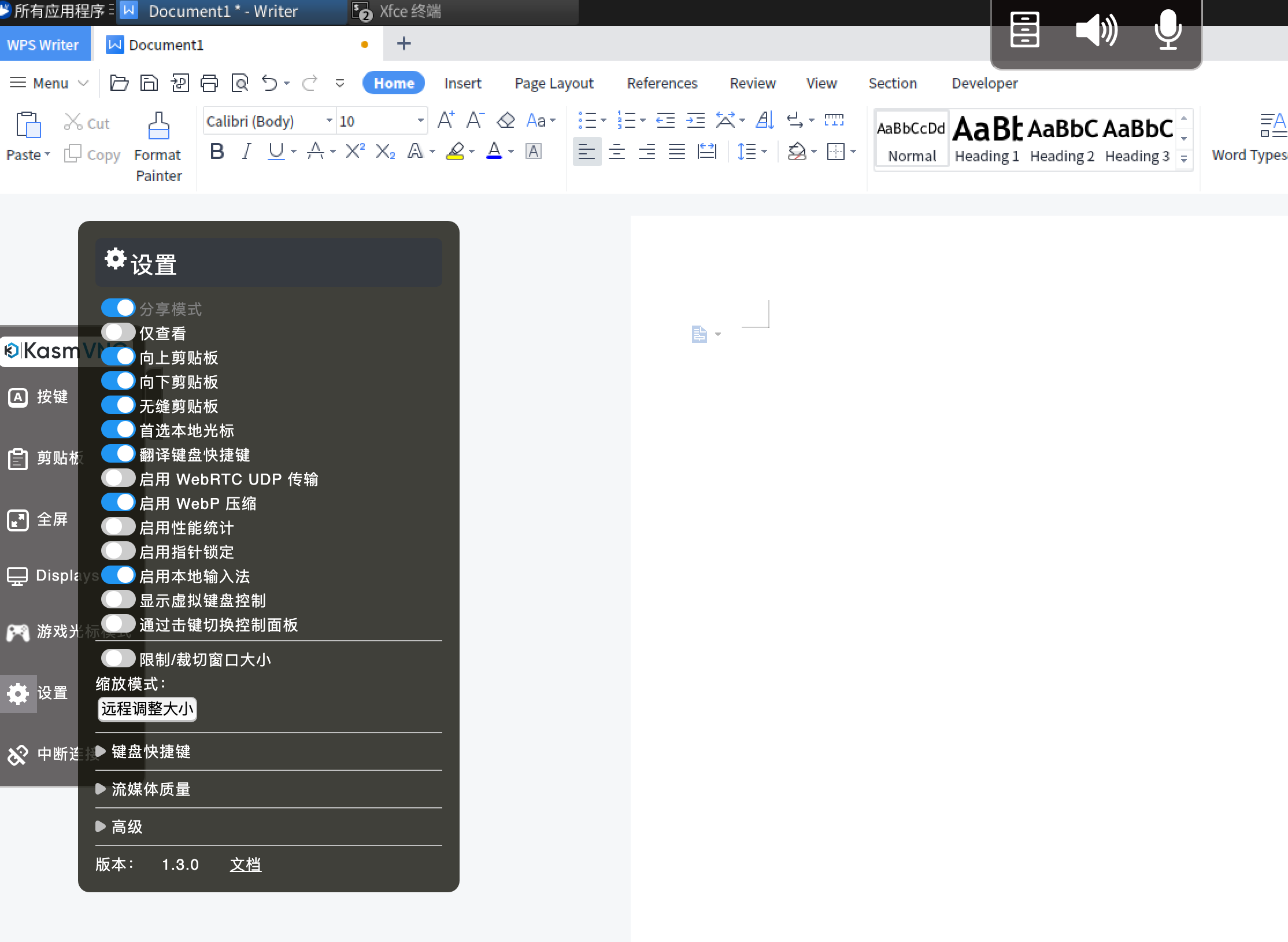
Task: Disable 启用 WebP 压缩 toggle
Action: (x=119, y=503)
